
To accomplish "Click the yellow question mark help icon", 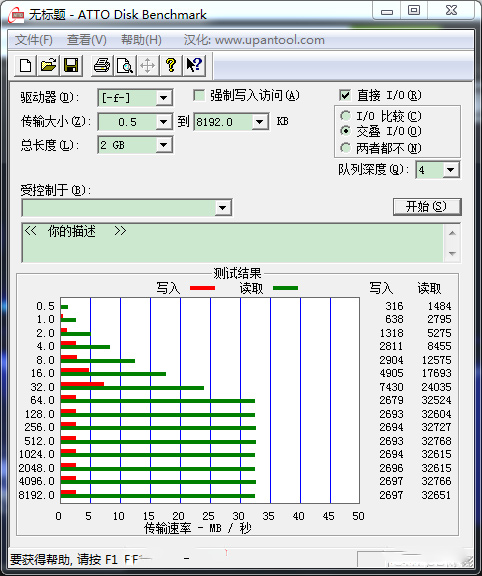I will tap(171, 66).
